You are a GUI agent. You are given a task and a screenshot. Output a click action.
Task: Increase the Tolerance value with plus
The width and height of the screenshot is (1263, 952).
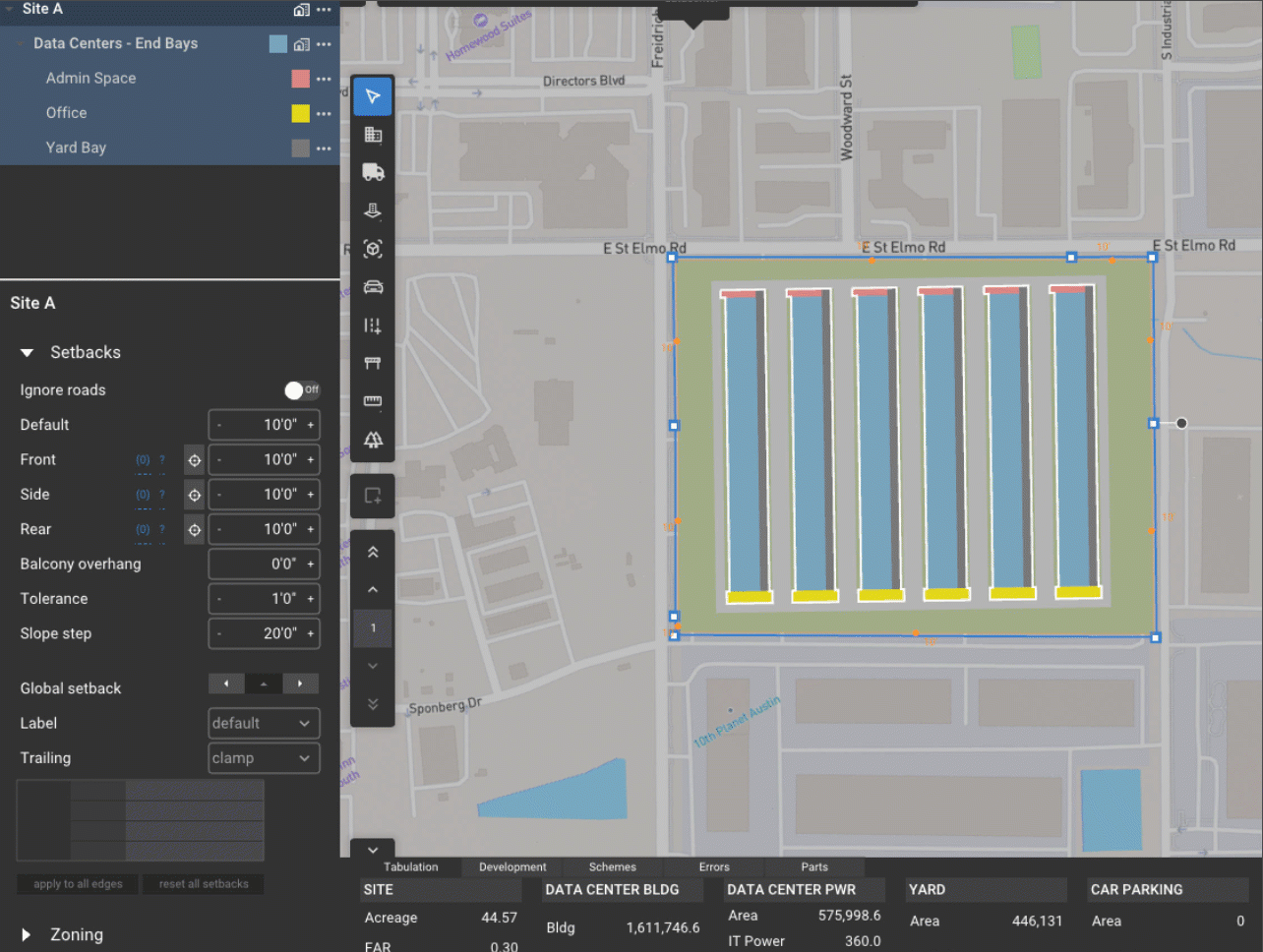point(311,599)
